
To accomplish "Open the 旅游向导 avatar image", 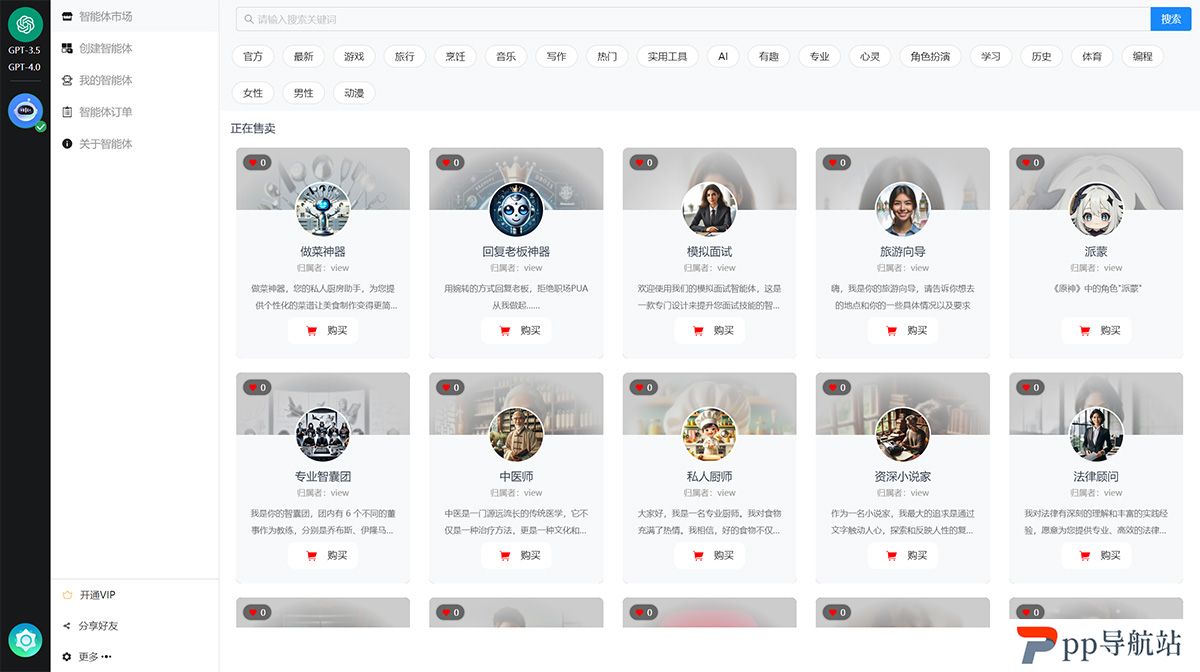I will tap(903, 209).
